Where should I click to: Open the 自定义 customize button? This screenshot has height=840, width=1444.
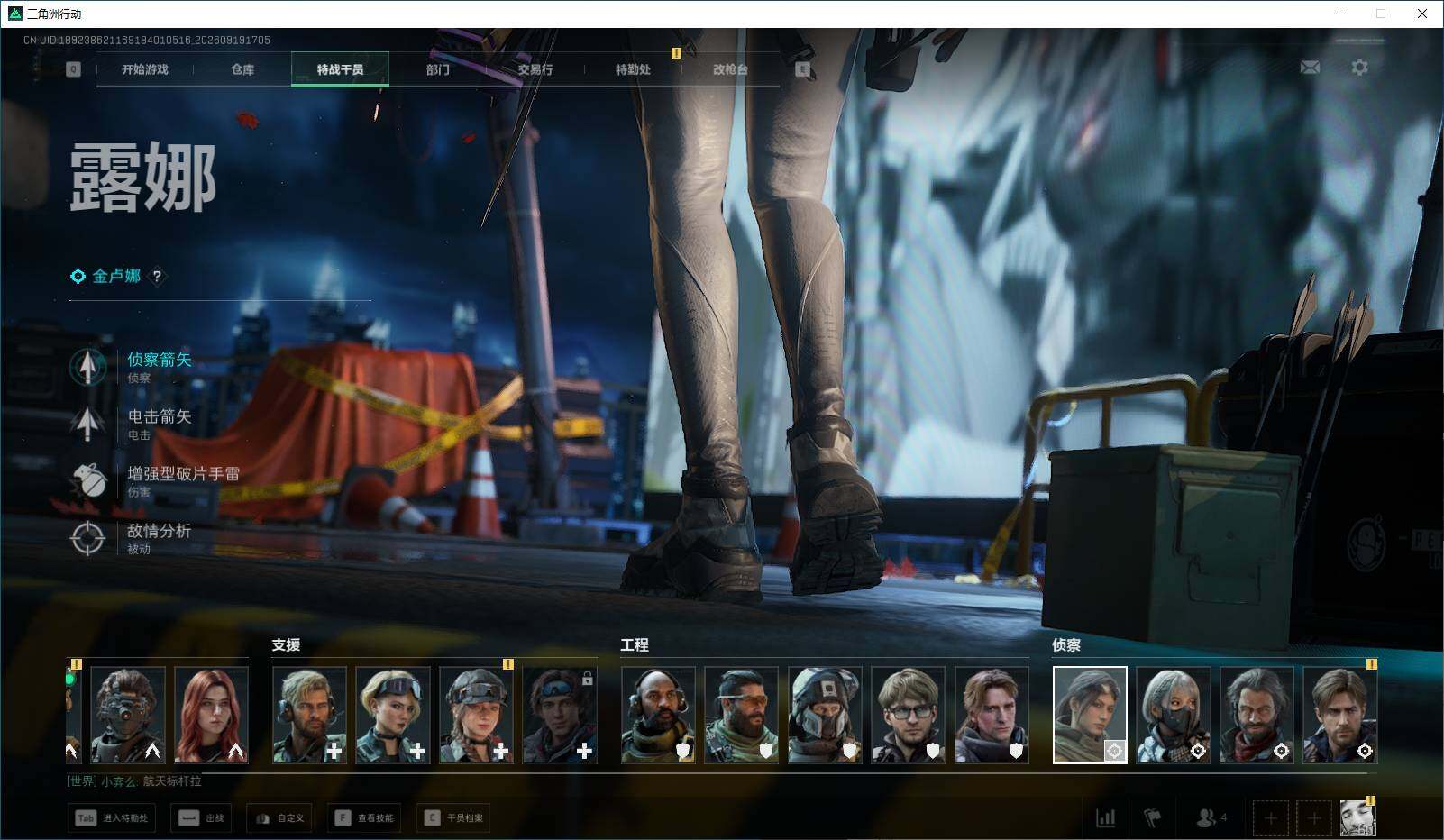point(279,817)
